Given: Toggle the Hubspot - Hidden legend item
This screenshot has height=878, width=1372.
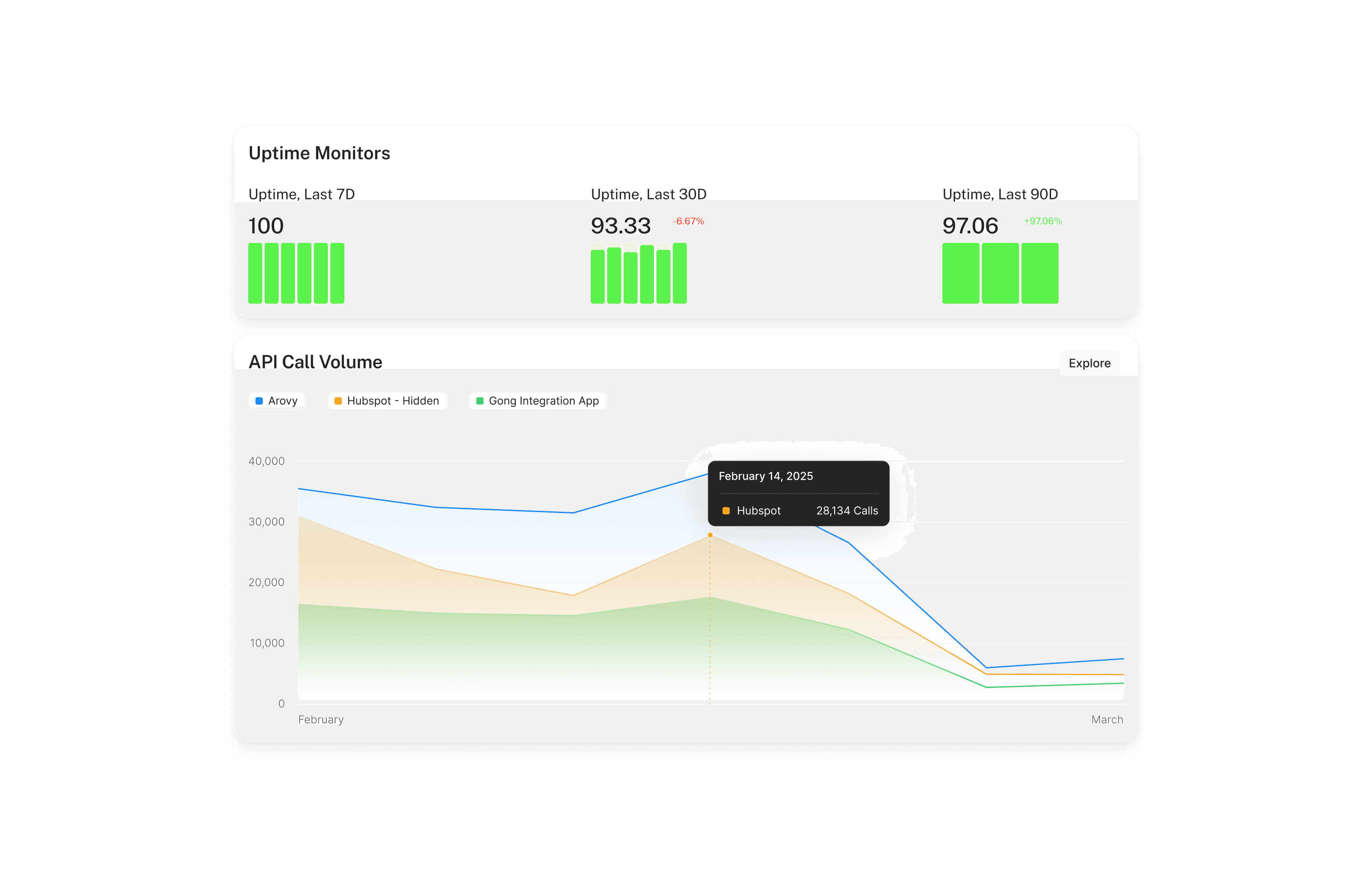Looking at the screenshot, I should point(387,401).
